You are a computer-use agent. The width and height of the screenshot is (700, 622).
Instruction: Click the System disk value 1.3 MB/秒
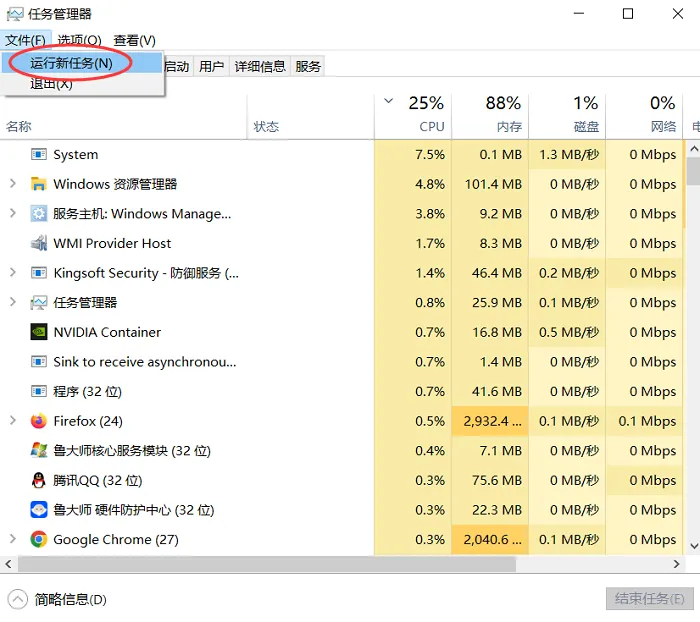[x=569, y=154]
